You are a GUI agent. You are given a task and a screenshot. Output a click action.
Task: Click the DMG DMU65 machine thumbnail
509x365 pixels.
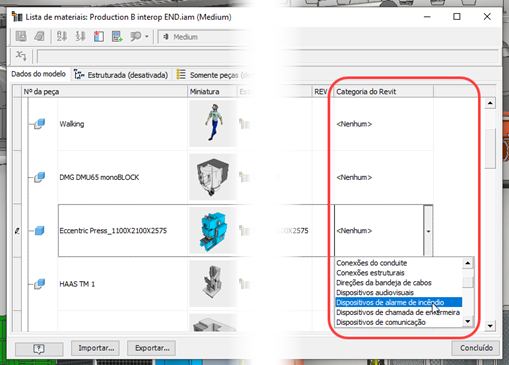[213, 177]
